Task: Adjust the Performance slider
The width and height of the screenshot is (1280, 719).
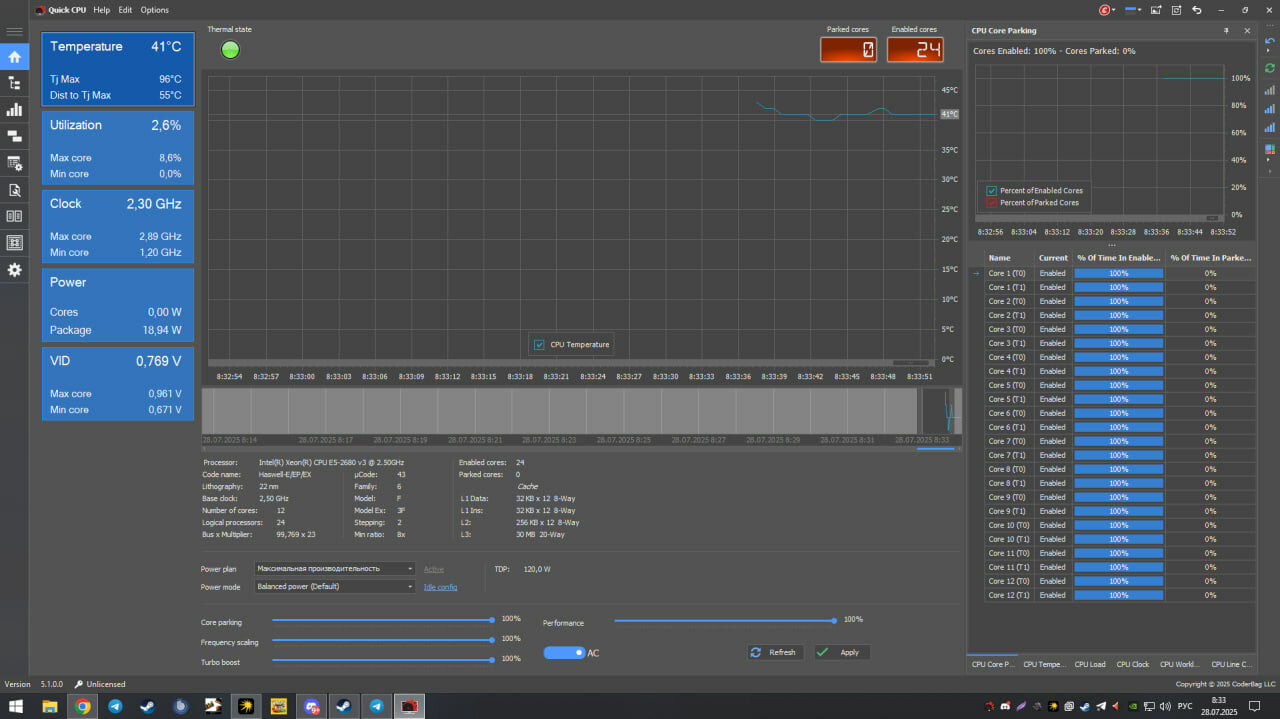Action: [x=726, y=621]
